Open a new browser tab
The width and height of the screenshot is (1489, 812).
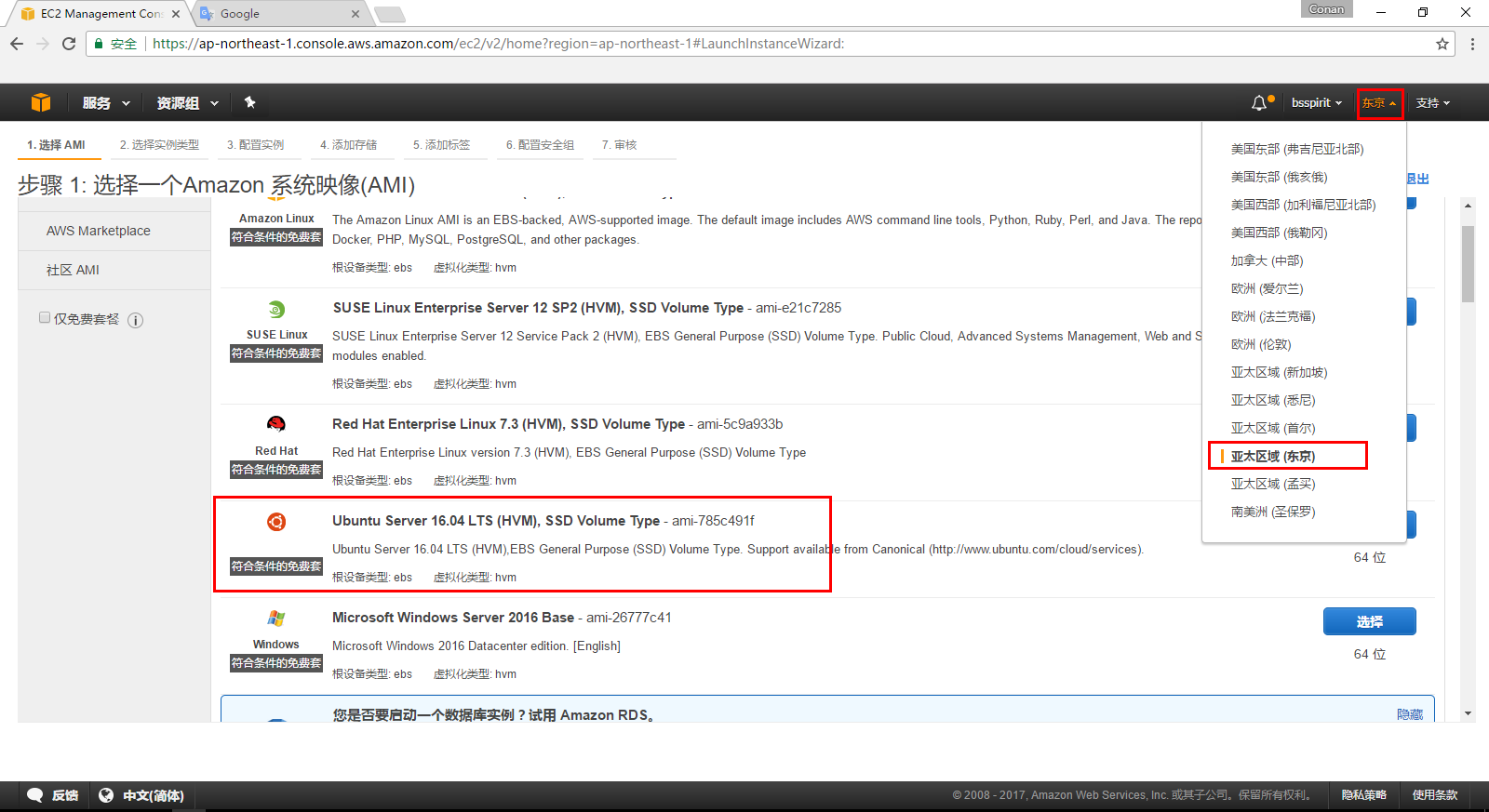pos(389,14)
